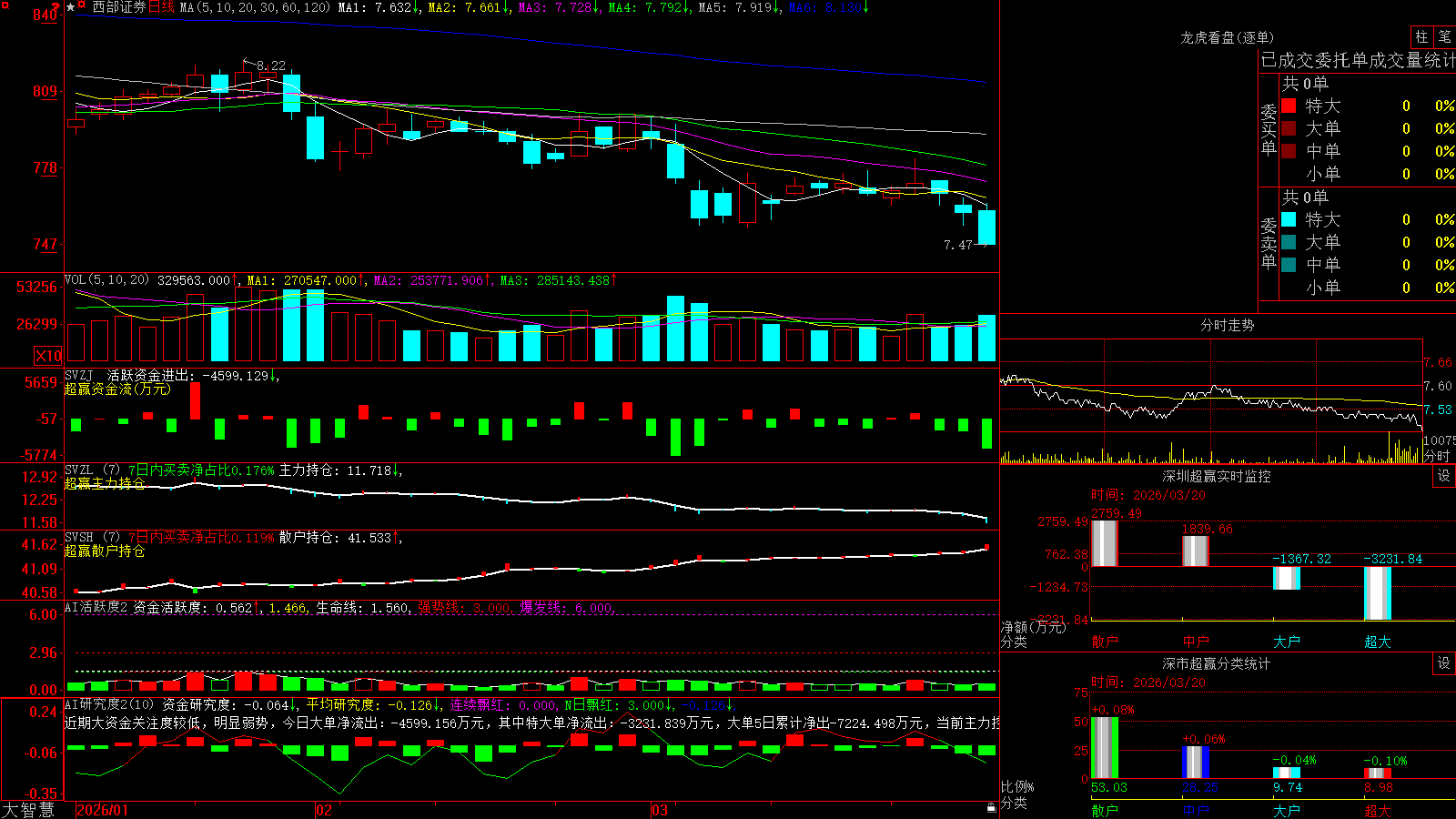This screenshot has height=819, width=1456.
Task: Click the 已成交委托单成交量统计 header
Action: [x=1358, y=60]
